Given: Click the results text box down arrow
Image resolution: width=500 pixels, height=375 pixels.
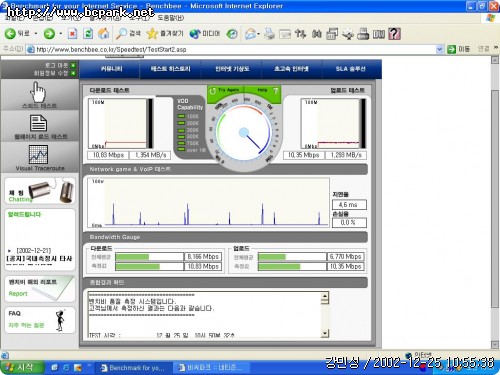Looking at the screenshot, I should pos(325,333).
